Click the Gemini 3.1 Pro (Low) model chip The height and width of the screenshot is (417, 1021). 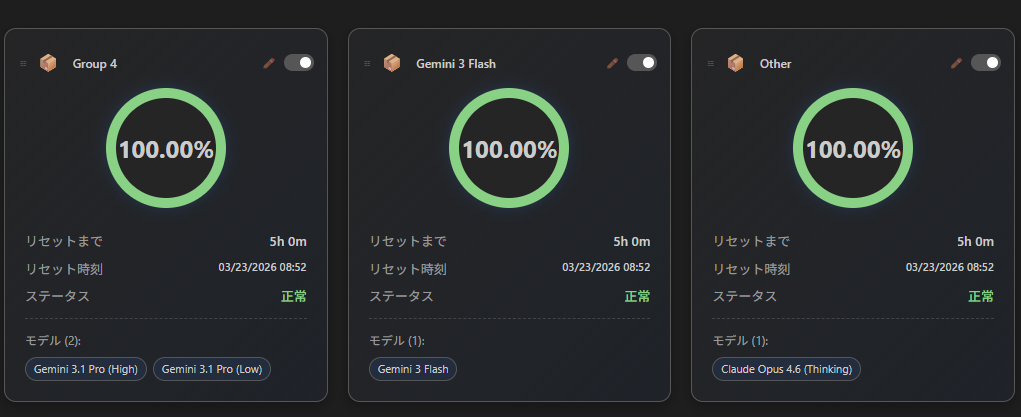212,369
